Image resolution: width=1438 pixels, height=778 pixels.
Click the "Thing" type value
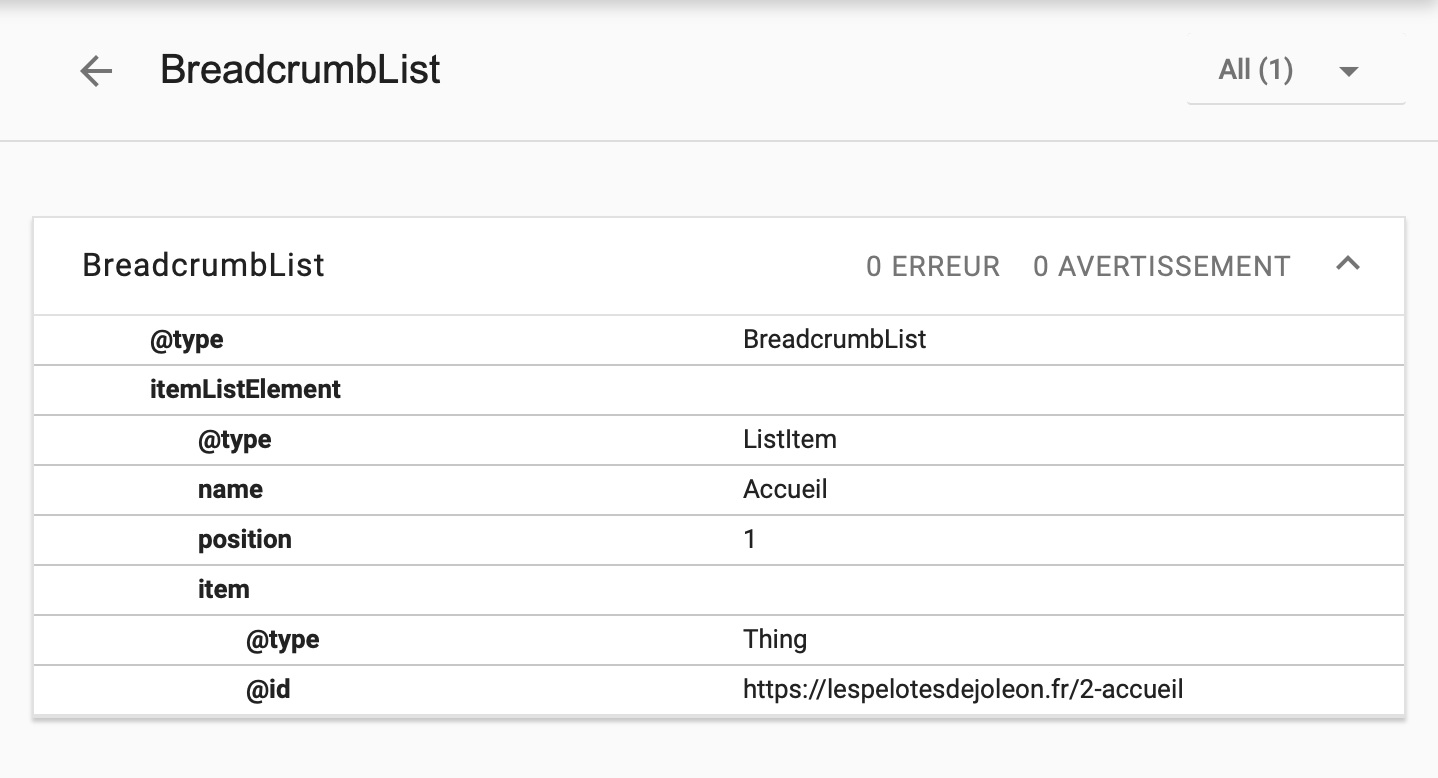pos(775,639)
